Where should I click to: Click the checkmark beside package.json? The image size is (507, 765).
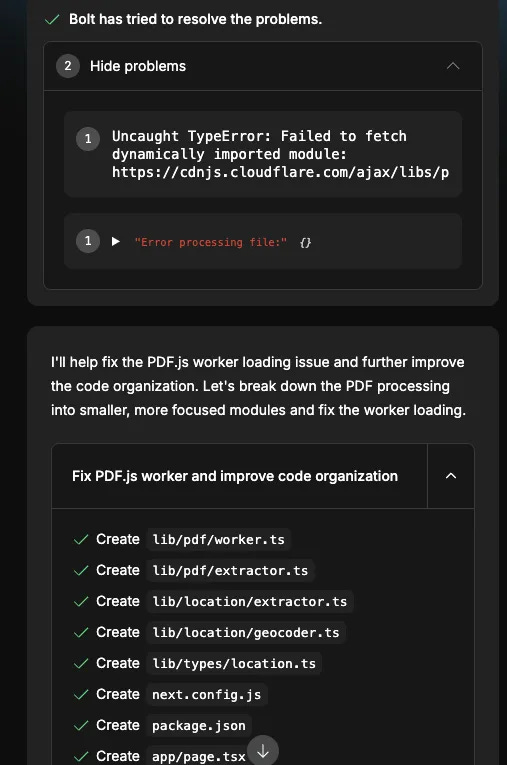point(81,725)
